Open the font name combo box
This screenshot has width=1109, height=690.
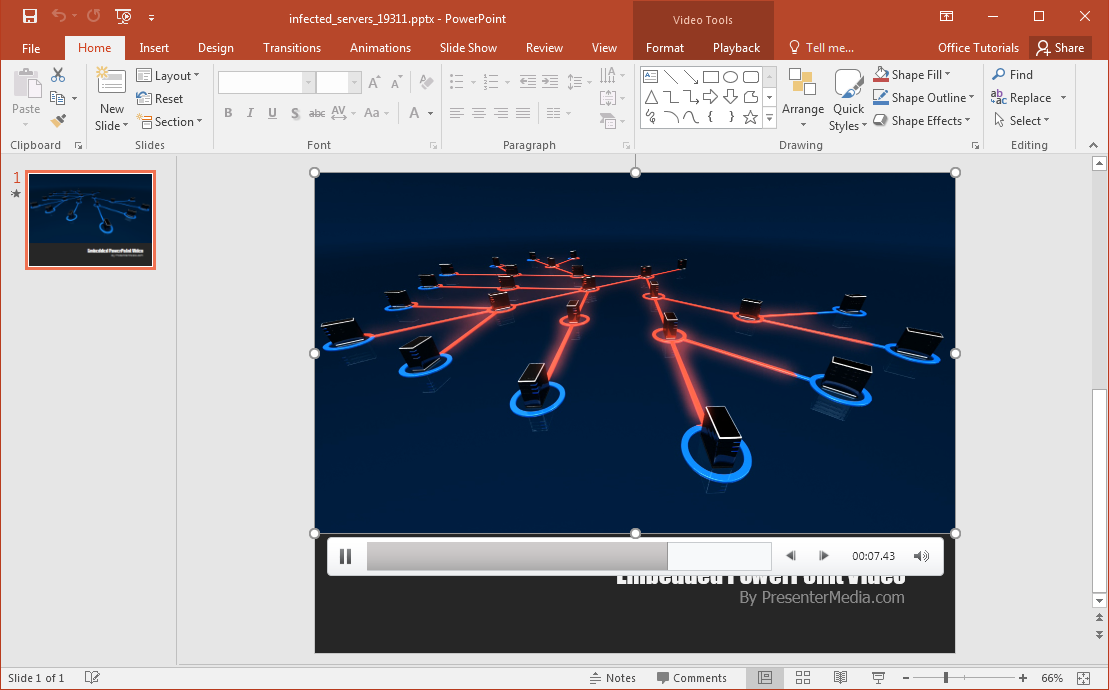point(266,83)
